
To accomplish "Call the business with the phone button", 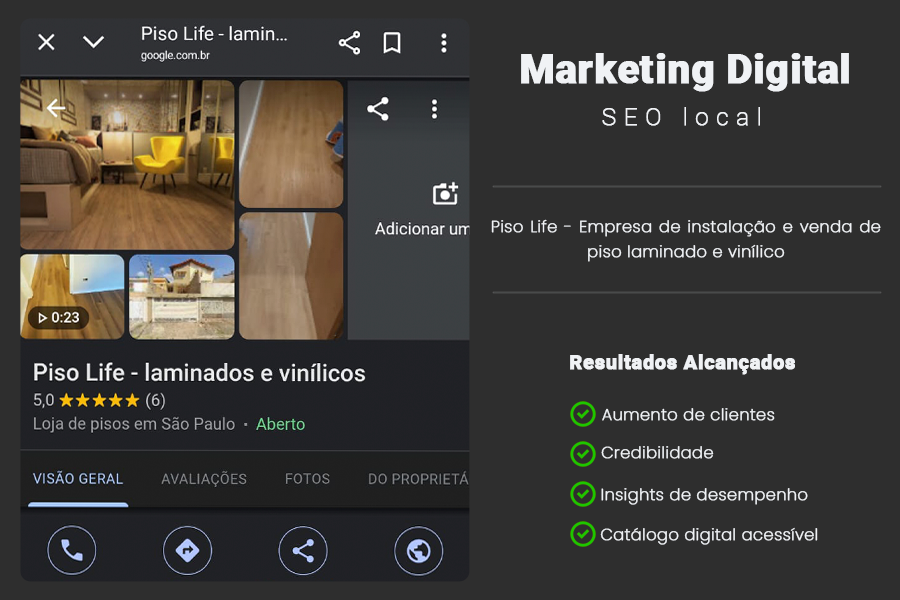I will click(72, 551).
